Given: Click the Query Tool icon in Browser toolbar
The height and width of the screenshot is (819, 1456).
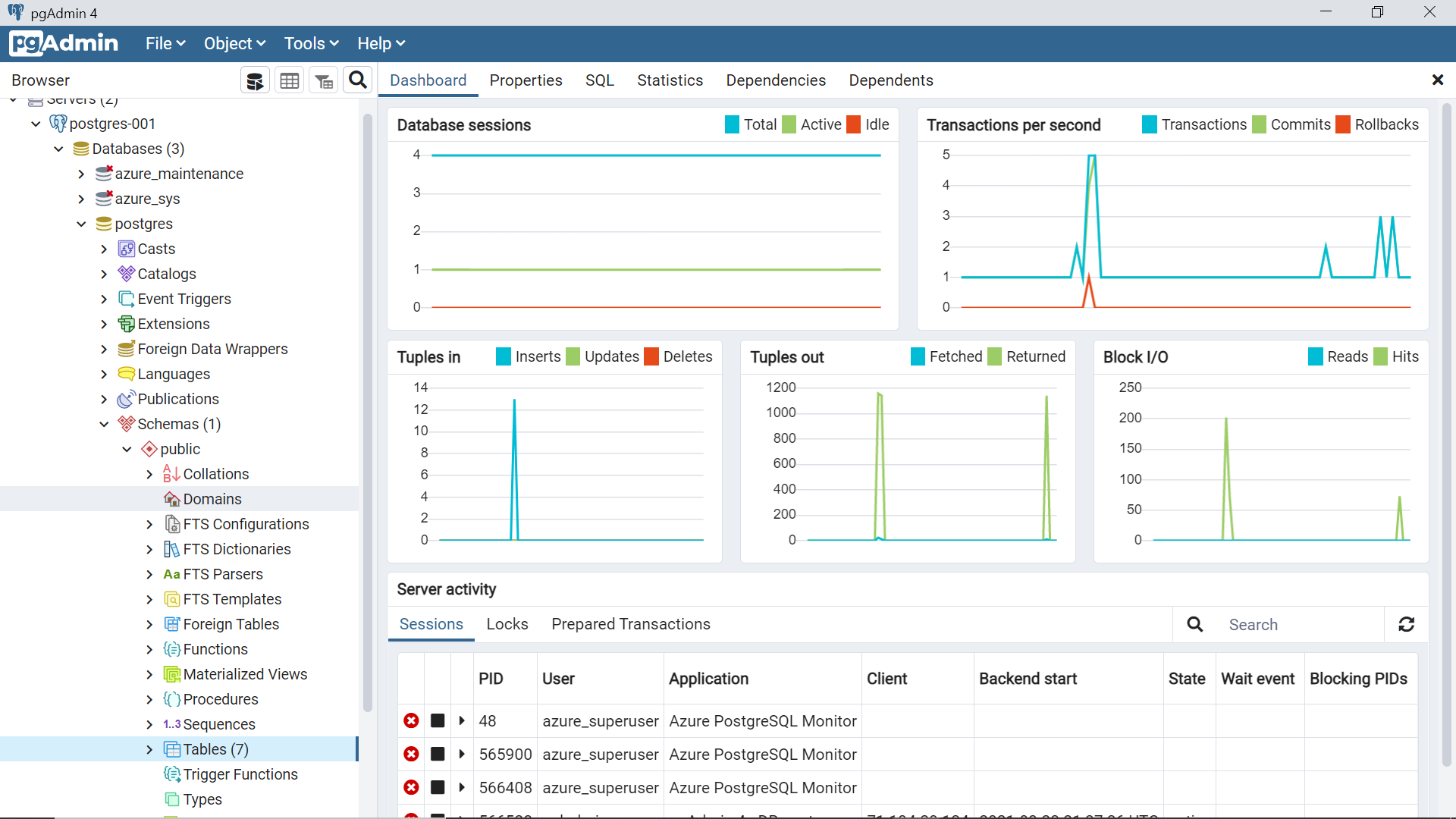Looking at the screenshot, I should (x=255, y=80).
